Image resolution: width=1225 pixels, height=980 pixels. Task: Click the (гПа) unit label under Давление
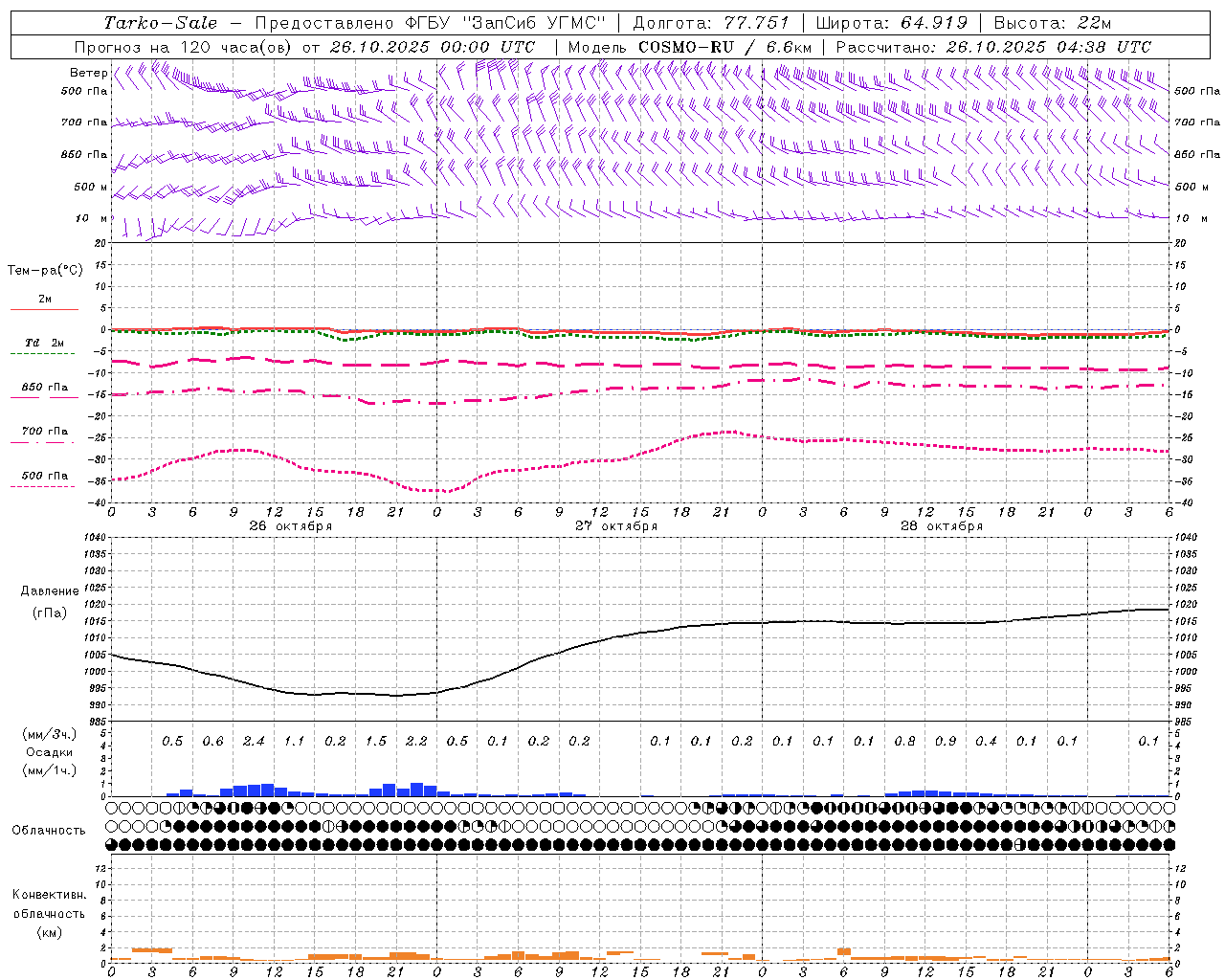click(50, 612)
